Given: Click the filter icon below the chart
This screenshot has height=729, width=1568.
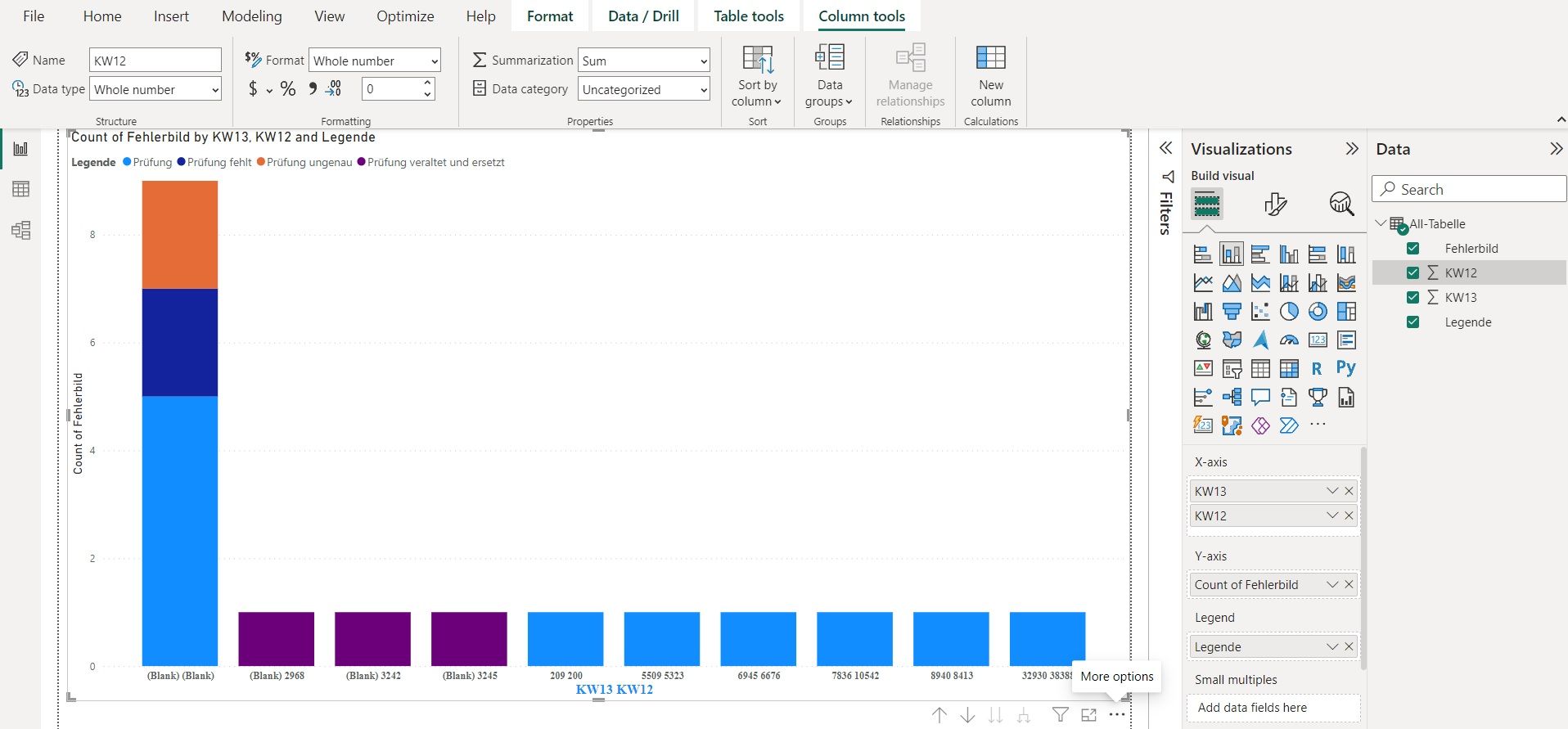Looking at the screenshot, I should pyautogui.click(x=1060, y=715).
